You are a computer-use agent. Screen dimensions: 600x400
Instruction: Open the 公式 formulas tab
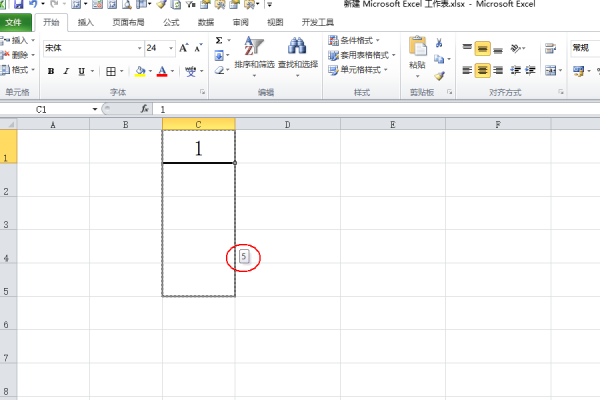point(171,21)
